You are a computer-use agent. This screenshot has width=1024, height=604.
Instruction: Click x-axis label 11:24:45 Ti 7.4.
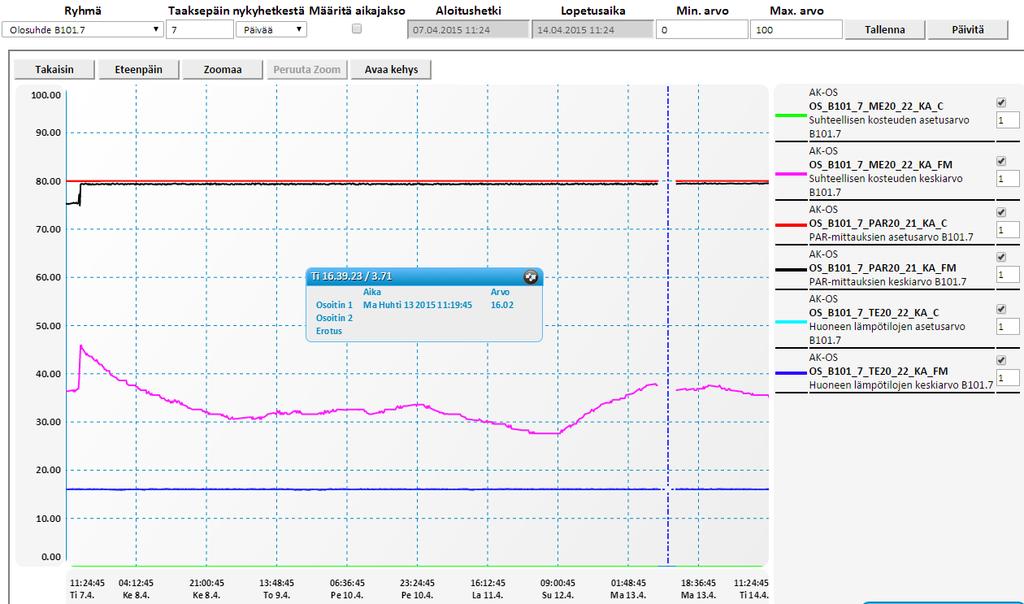(x=87, y=589)
